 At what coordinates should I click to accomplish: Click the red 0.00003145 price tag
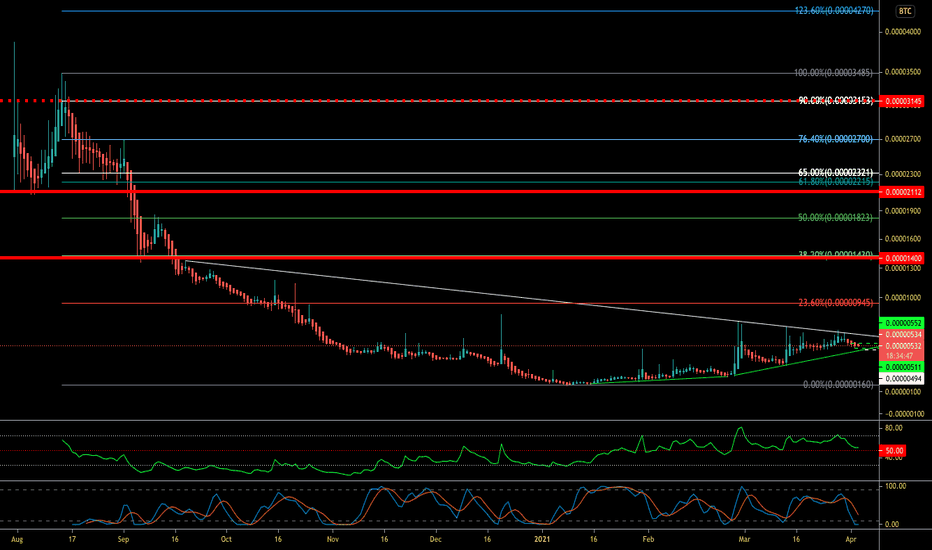pos(903,101)
